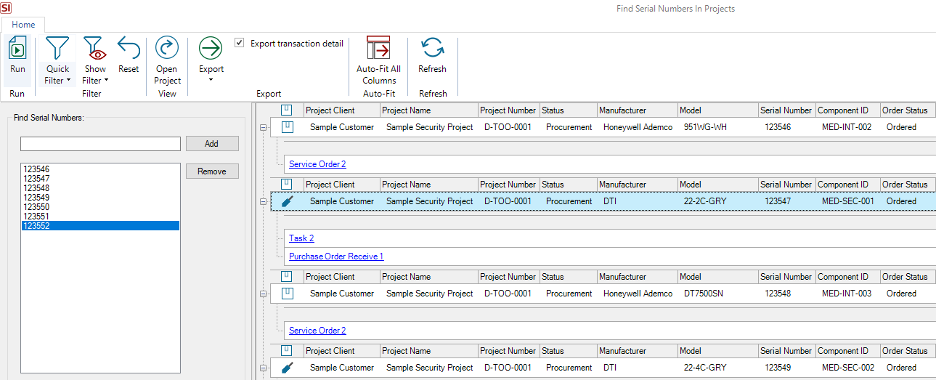Screen dimensions: 936x380
Task: Click wire icon in 22-4C-GRY row
Action: coord(287,368)
